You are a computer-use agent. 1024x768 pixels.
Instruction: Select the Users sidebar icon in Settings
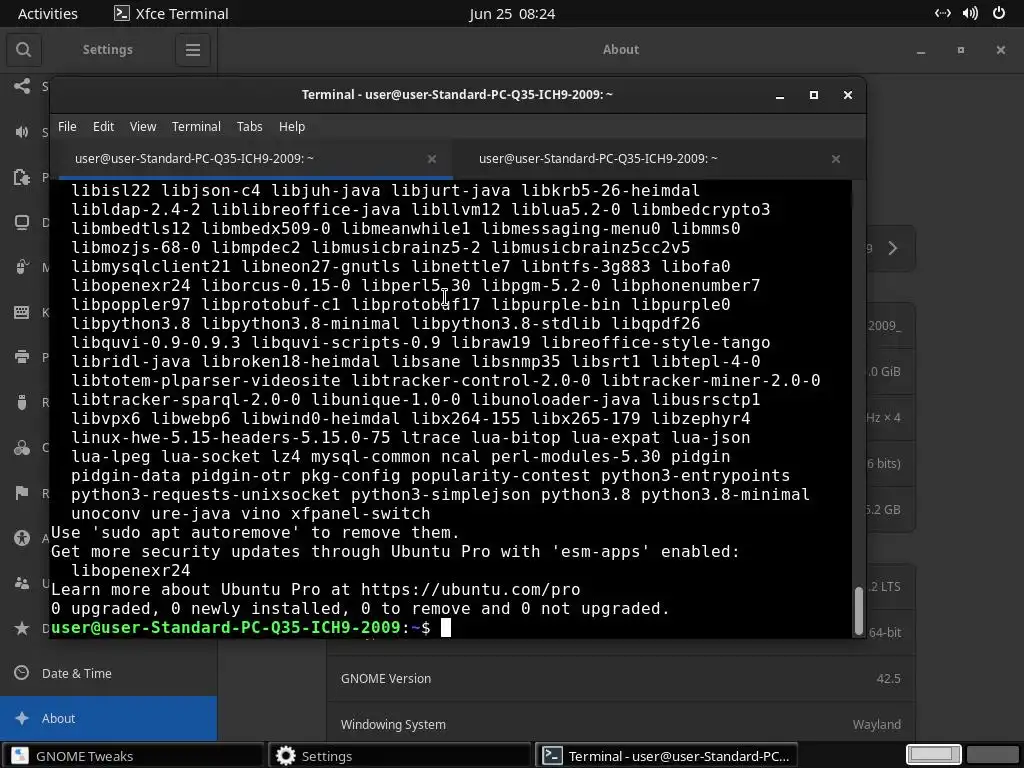pyautogui.click(x=22, y=583)
